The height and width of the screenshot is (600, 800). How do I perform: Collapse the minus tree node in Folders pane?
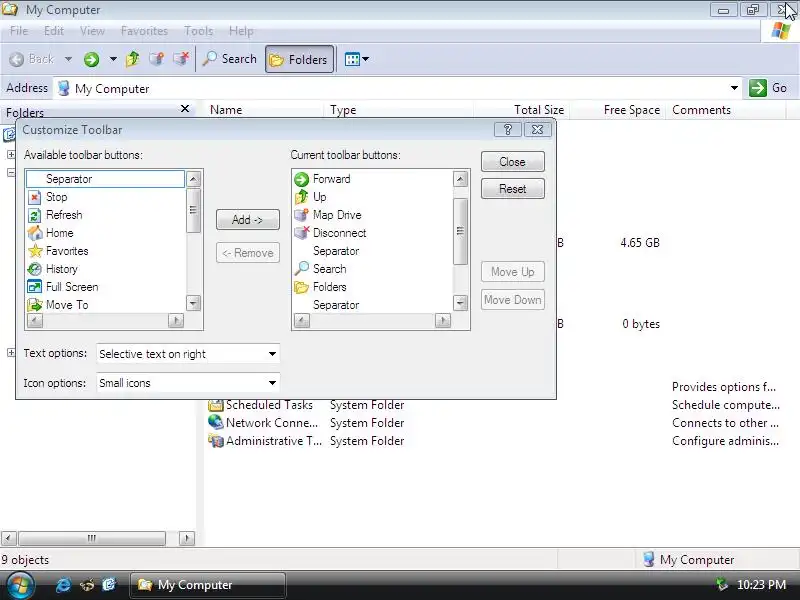(11, 172)
